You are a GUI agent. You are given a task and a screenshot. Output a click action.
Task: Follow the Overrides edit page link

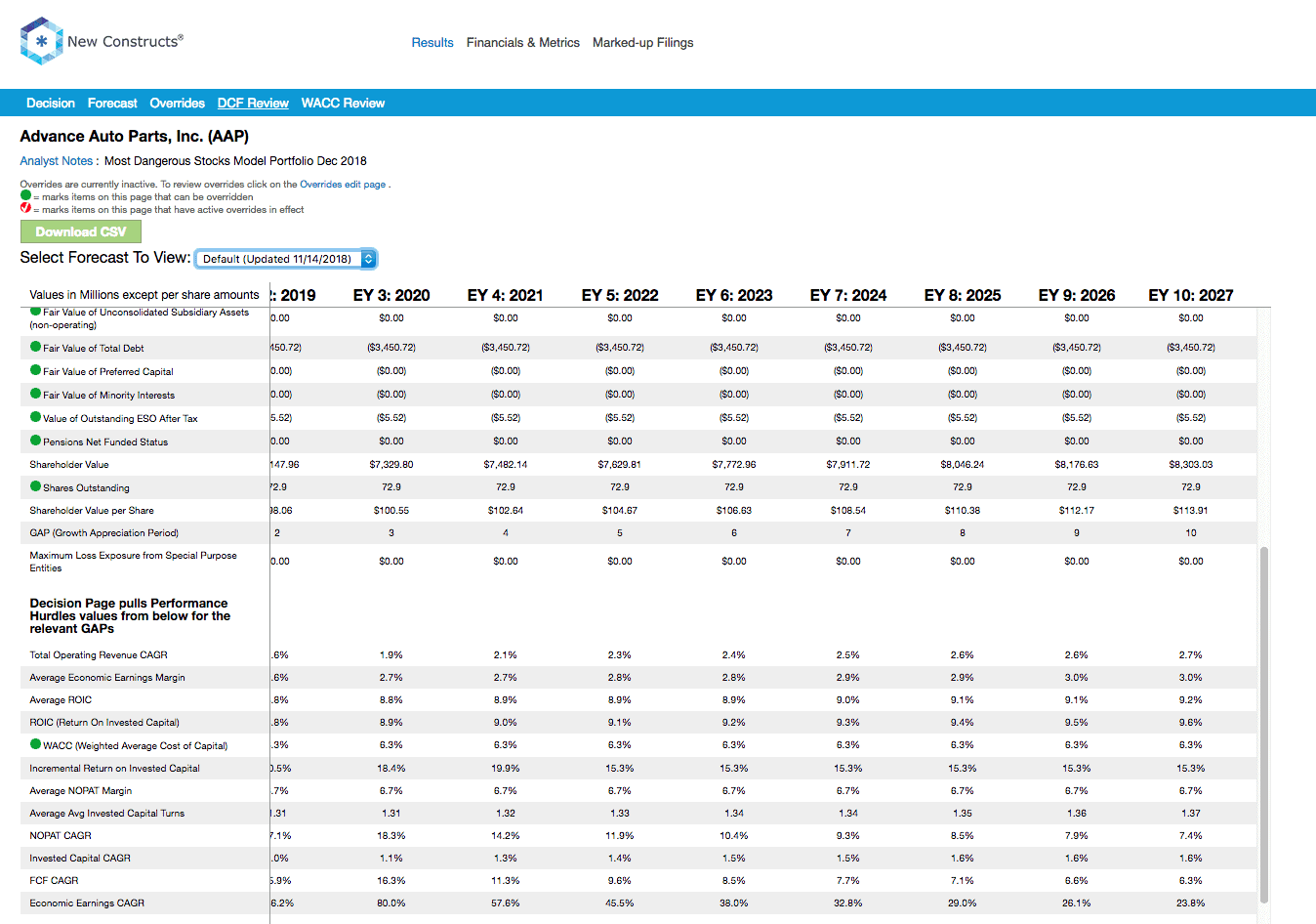(x=343, y=184)
